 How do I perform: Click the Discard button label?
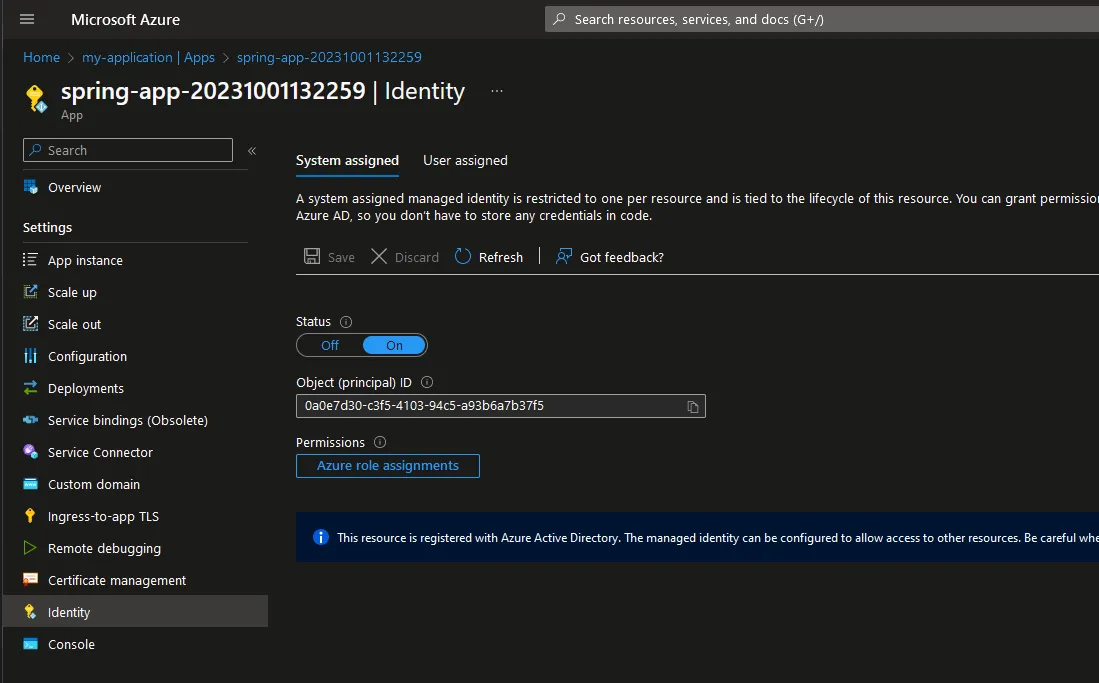[x=417, y=257]
